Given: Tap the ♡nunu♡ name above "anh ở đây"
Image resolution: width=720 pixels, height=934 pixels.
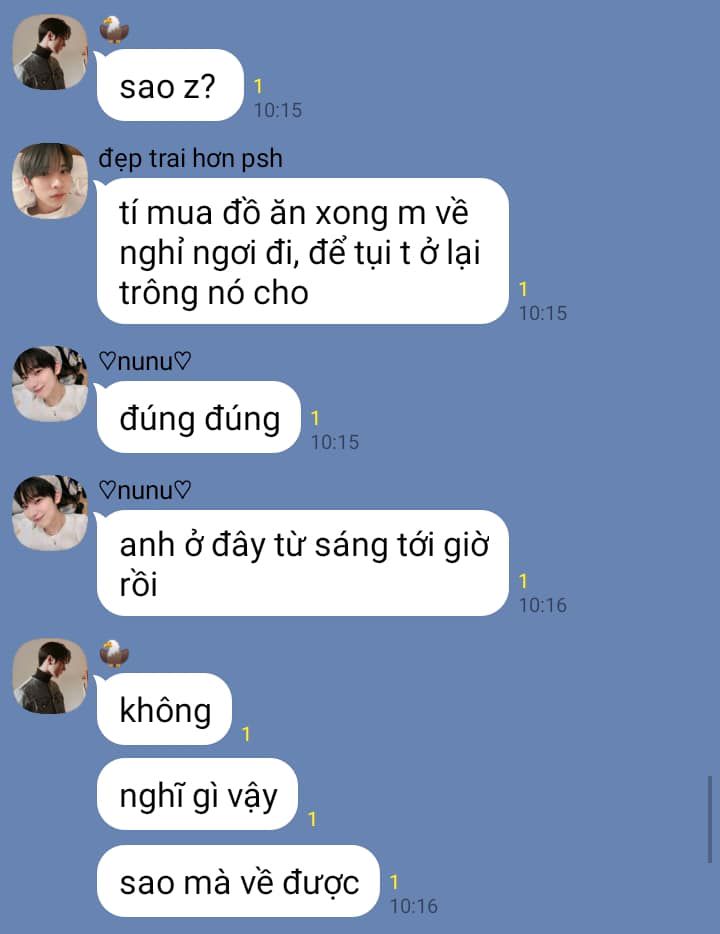Looking at the screenshot, I should (145, 490).
